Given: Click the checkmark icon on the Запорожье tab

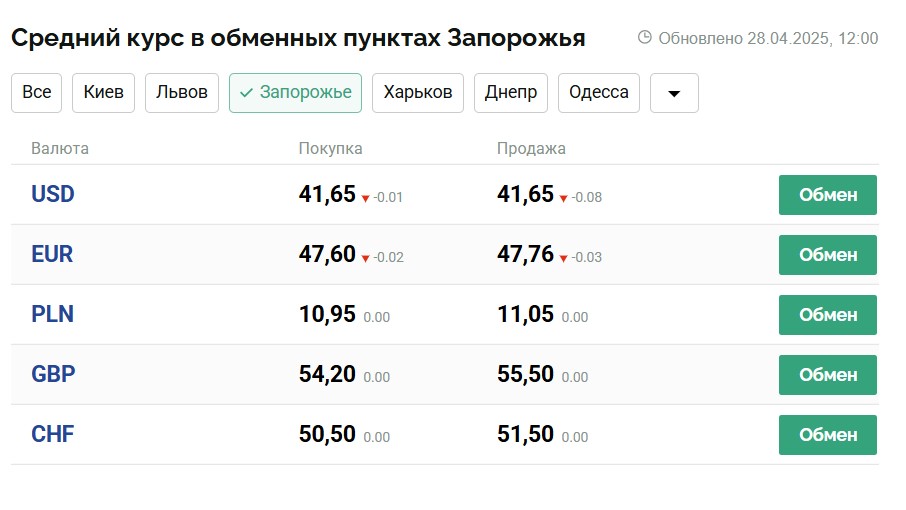Looking at the screenshot, I should pos(246,93).
